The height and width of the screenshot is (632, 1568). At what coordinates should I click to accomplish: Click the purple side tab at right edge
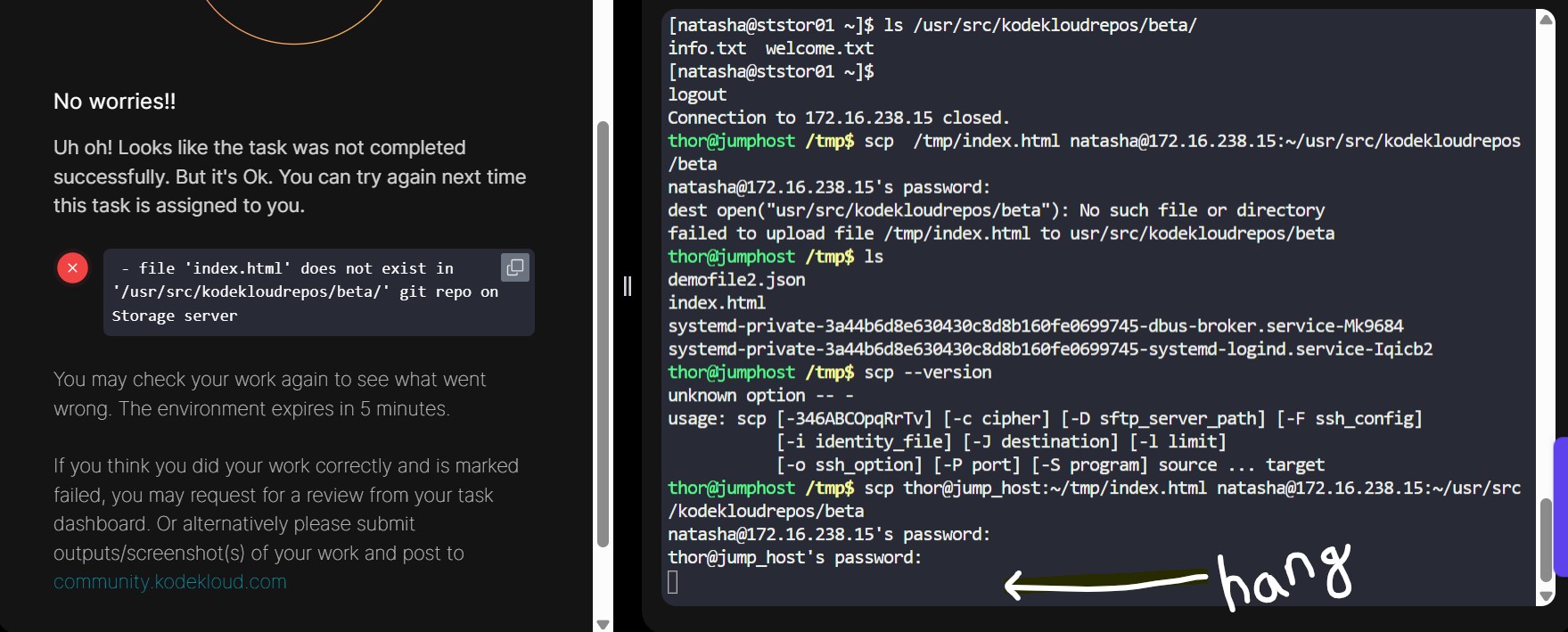(x=1561, y=506)
